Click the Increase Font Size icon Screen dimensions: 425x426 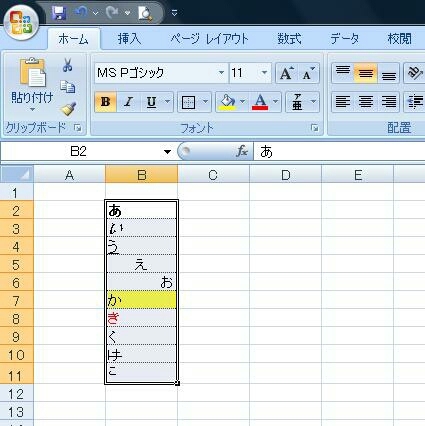coord(287,73)
